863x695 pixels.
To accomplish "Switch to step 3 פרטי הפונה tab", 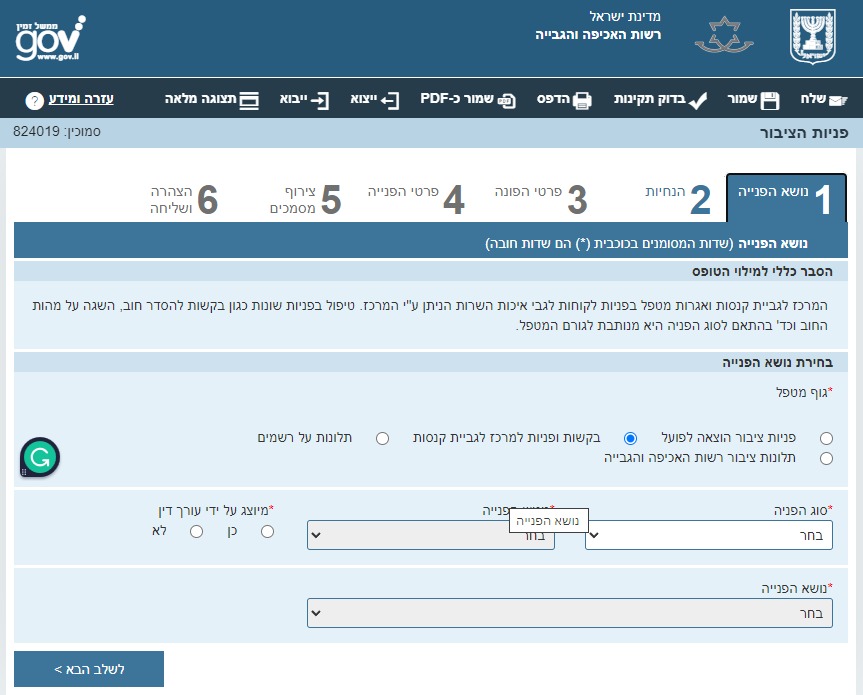I will click(541, 199).
